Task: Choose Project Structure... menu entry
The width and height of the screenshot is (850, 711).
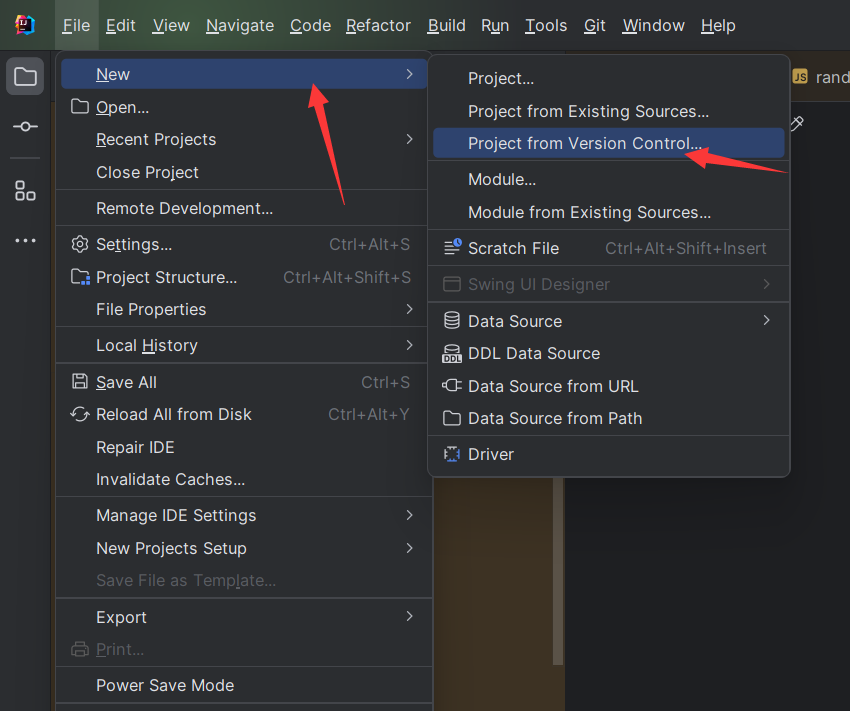Action: [244, 277]
